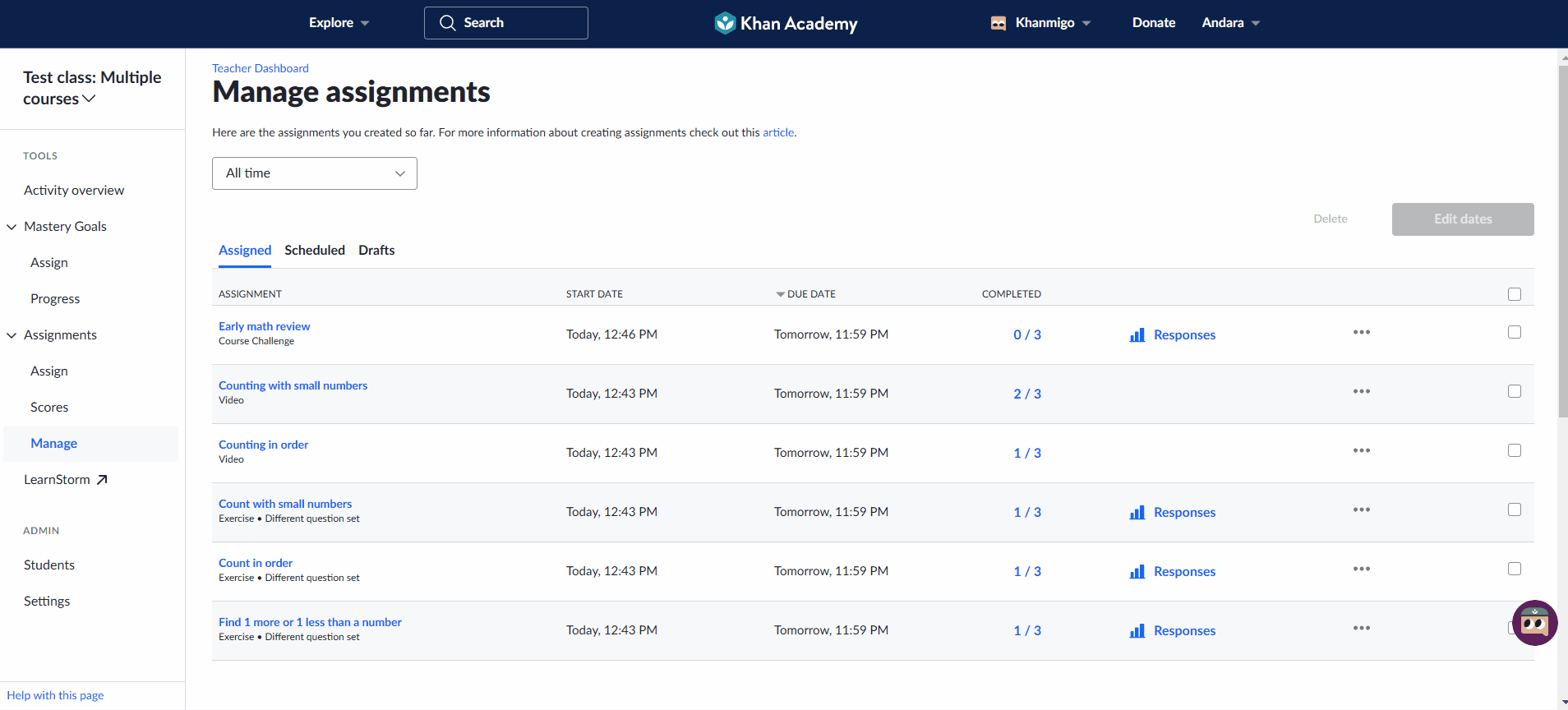Open Assign under Assignments section
The image size is (1568, 710).
(49, 371)
